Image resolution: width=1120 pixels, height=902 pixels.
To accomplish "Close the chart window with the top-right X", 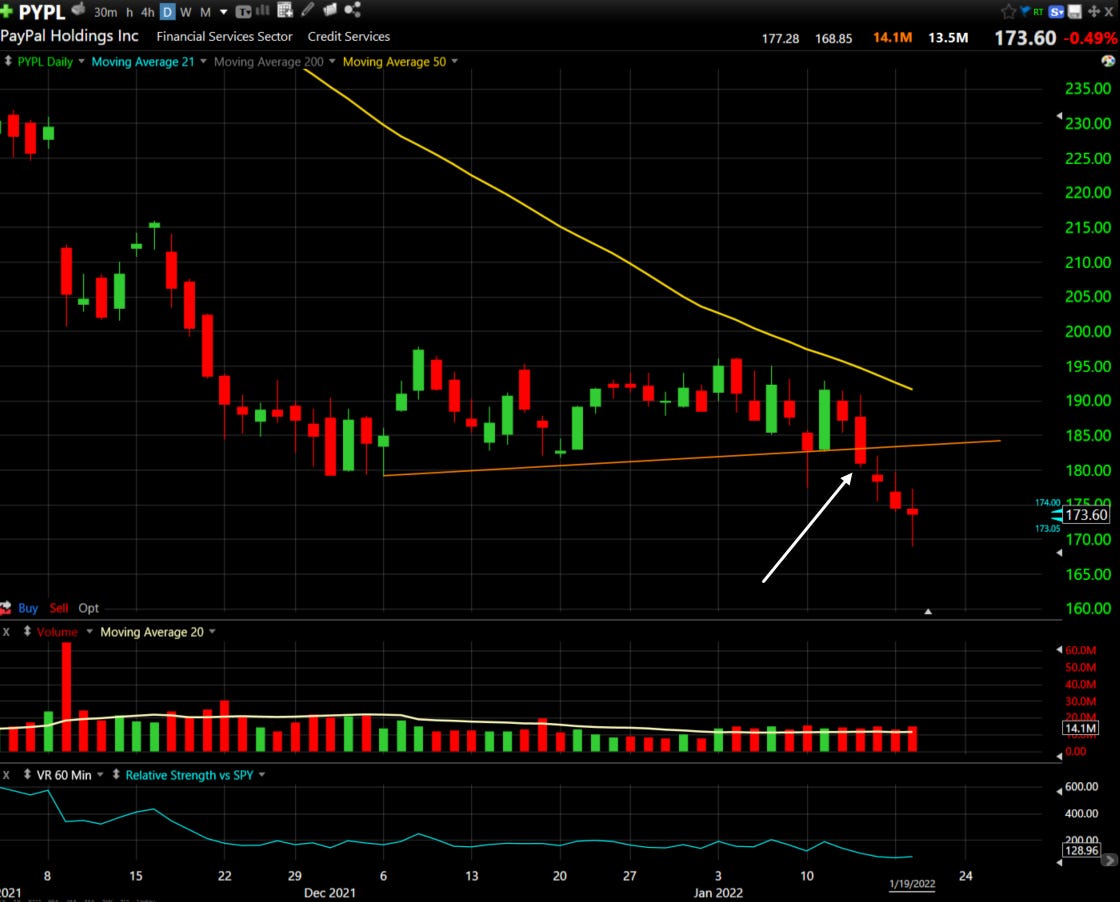I will click(1109, 11).
